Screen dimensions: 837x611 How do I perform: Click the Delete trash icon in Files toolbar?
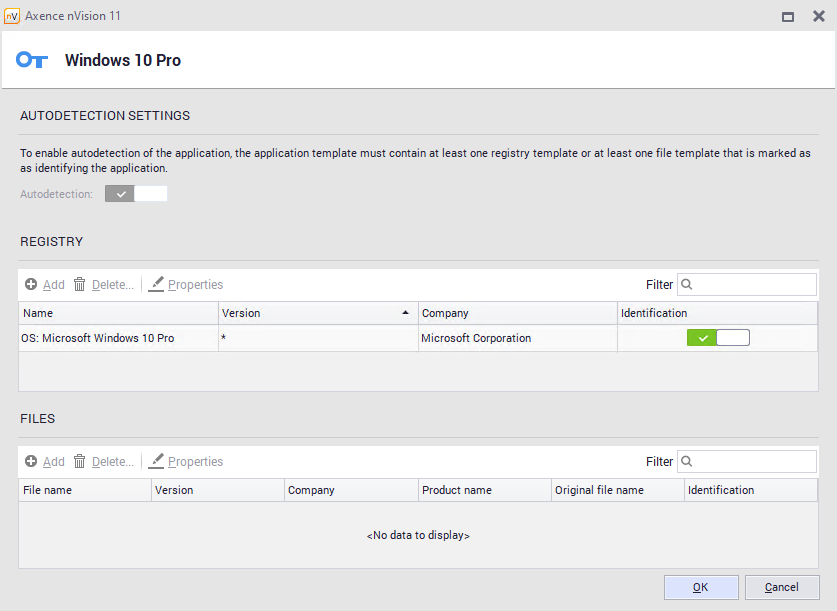[80, 462]
